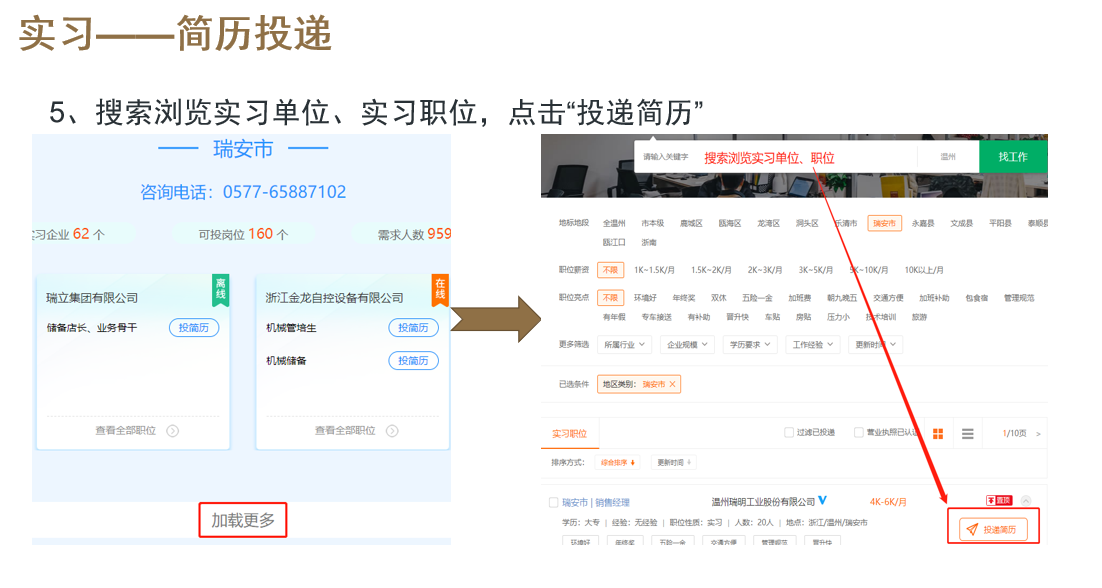Click the 温州 city selector in search bar
The image size is (1102, 588).
pyautogui.click(x=948, y=157)
